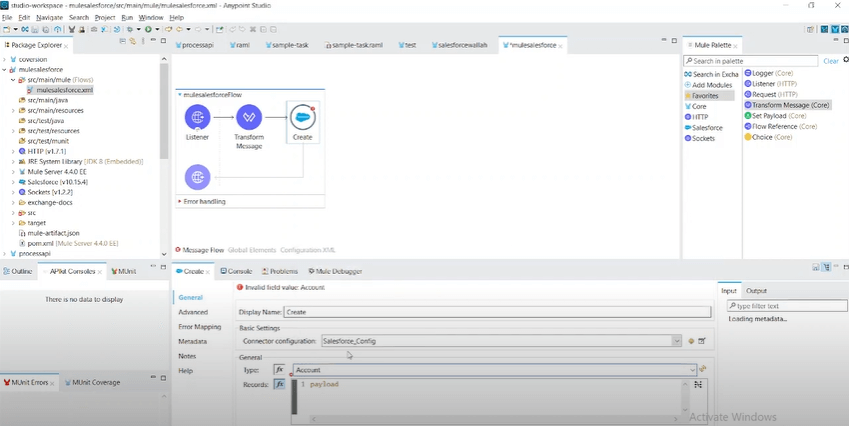Open the Type dropdown showing Account
Viewport: 849px width, 426px height.
point(692,370)
